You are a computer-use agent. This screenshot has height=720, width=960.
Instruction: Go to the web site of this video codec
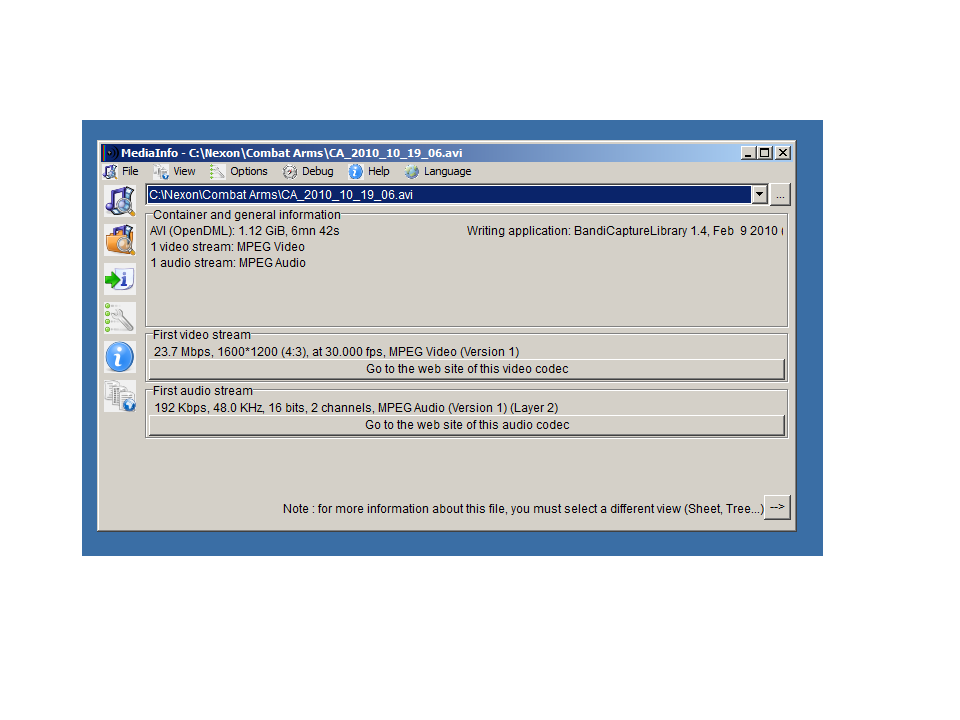point(467,369)
